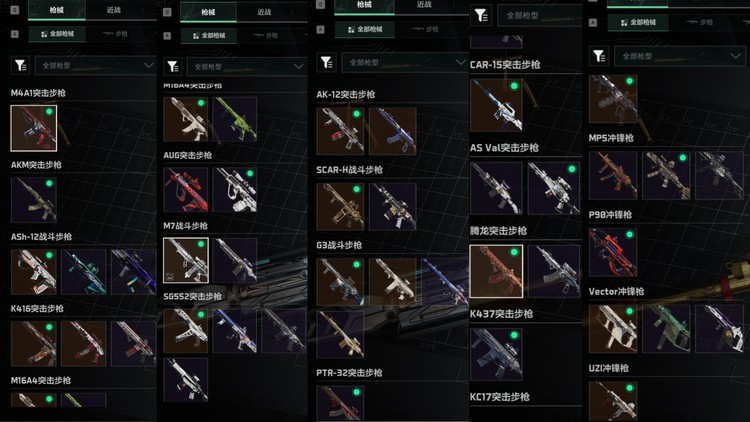
Task: Switch to 近战 tab above the M4A1 list
Action: (x=114, y=10)
